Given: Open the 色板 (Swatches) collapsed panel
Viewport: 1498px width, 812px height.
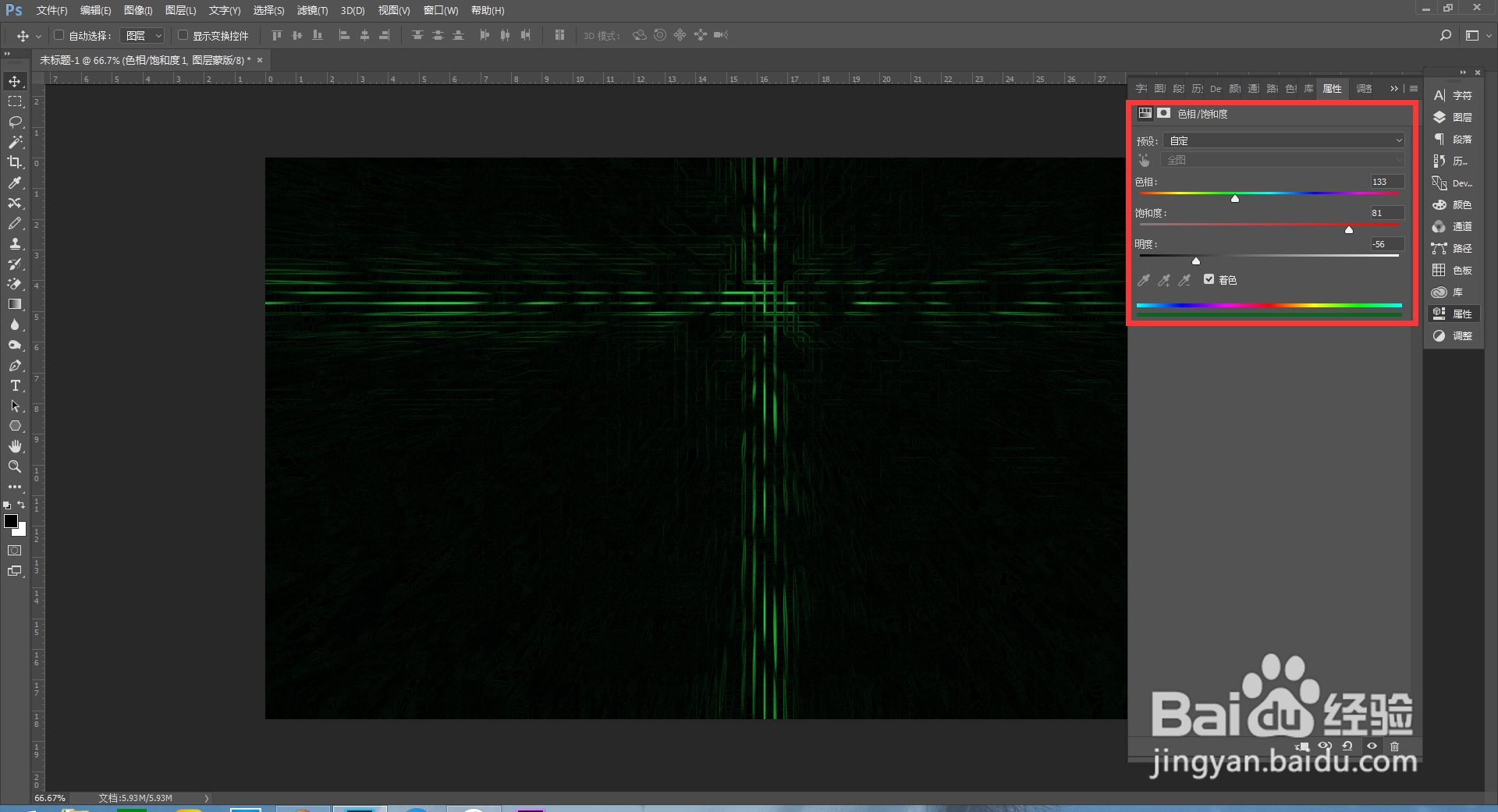Looking at the screenshot, I should click(1454, 270).
